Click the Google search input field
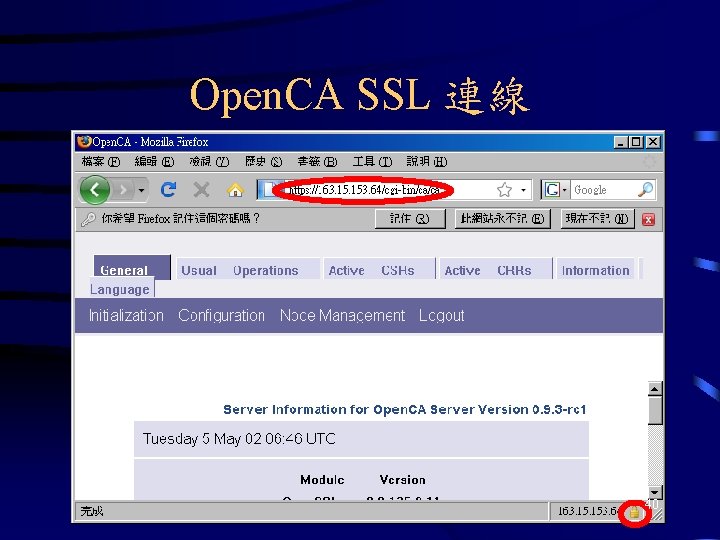The height and width of the screenshot is (540, 720). tap(603, 190)
